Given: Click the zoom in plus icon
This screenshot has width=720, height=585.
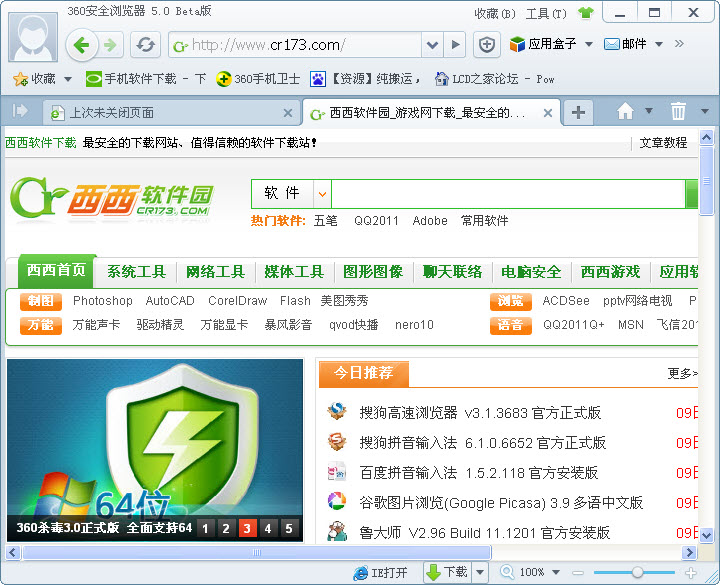Looking at the screenshot, I should pyautogui.click(x=691, y=572).
